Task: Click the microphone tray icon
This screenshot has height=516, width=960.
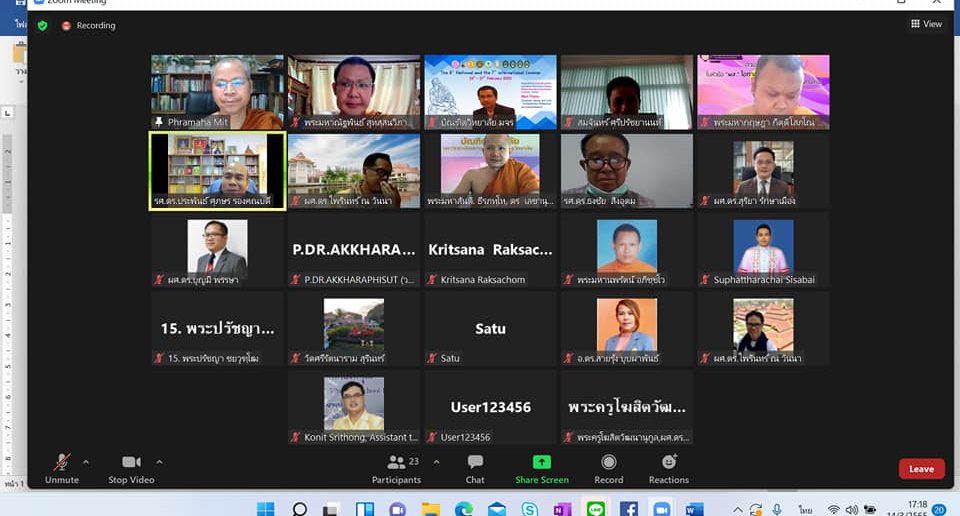Action: coord(777,510)
